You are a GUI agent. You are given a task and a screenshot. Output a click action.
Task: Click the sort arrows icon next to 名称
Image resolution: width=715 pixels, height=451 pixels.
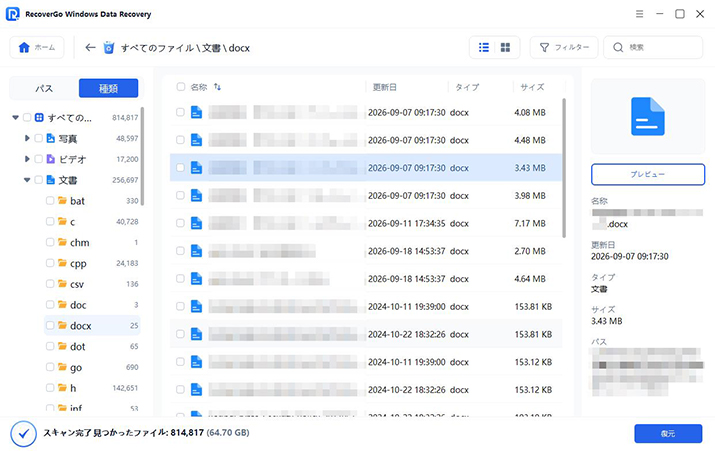click(218, 87)
